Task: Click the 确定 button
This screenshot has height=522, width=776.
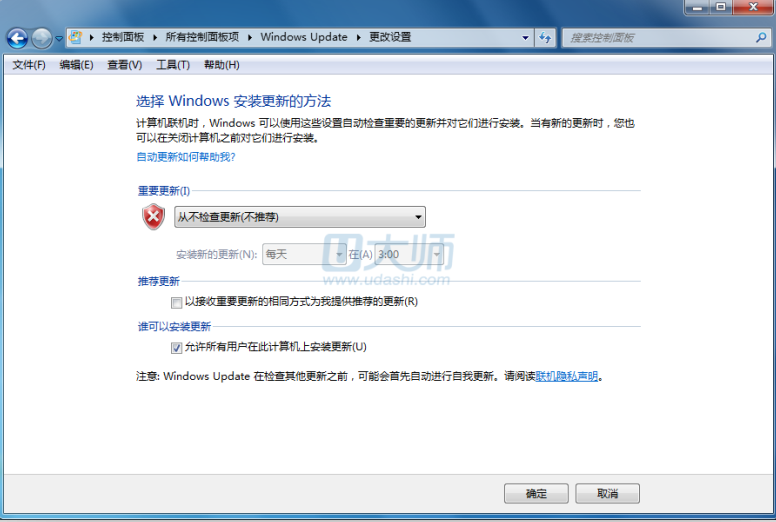Action: 536,493
